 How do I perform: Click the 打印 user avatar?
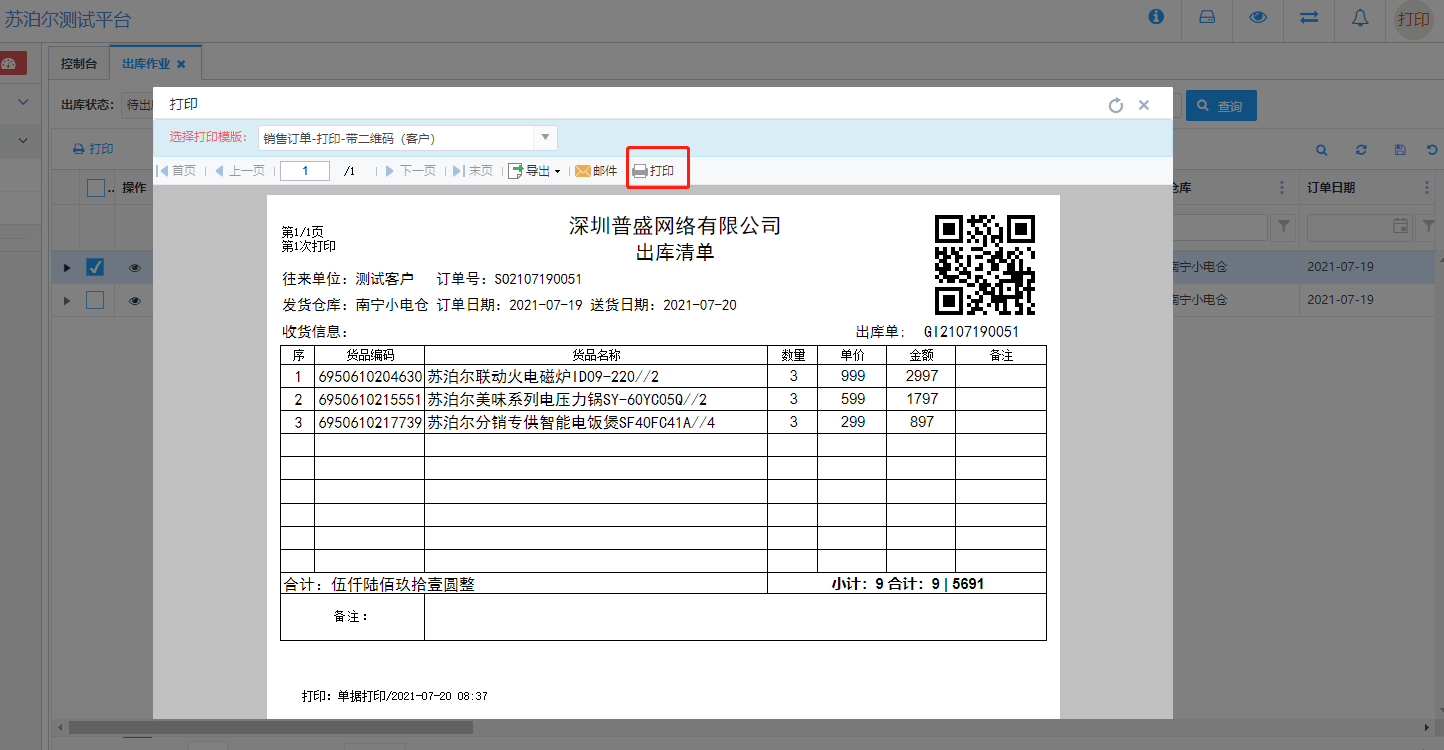click(1413, 19)
